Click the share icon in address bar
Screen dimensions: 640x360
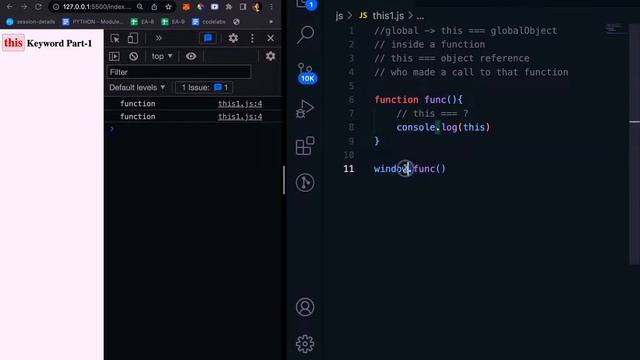[x=154, y=7]
